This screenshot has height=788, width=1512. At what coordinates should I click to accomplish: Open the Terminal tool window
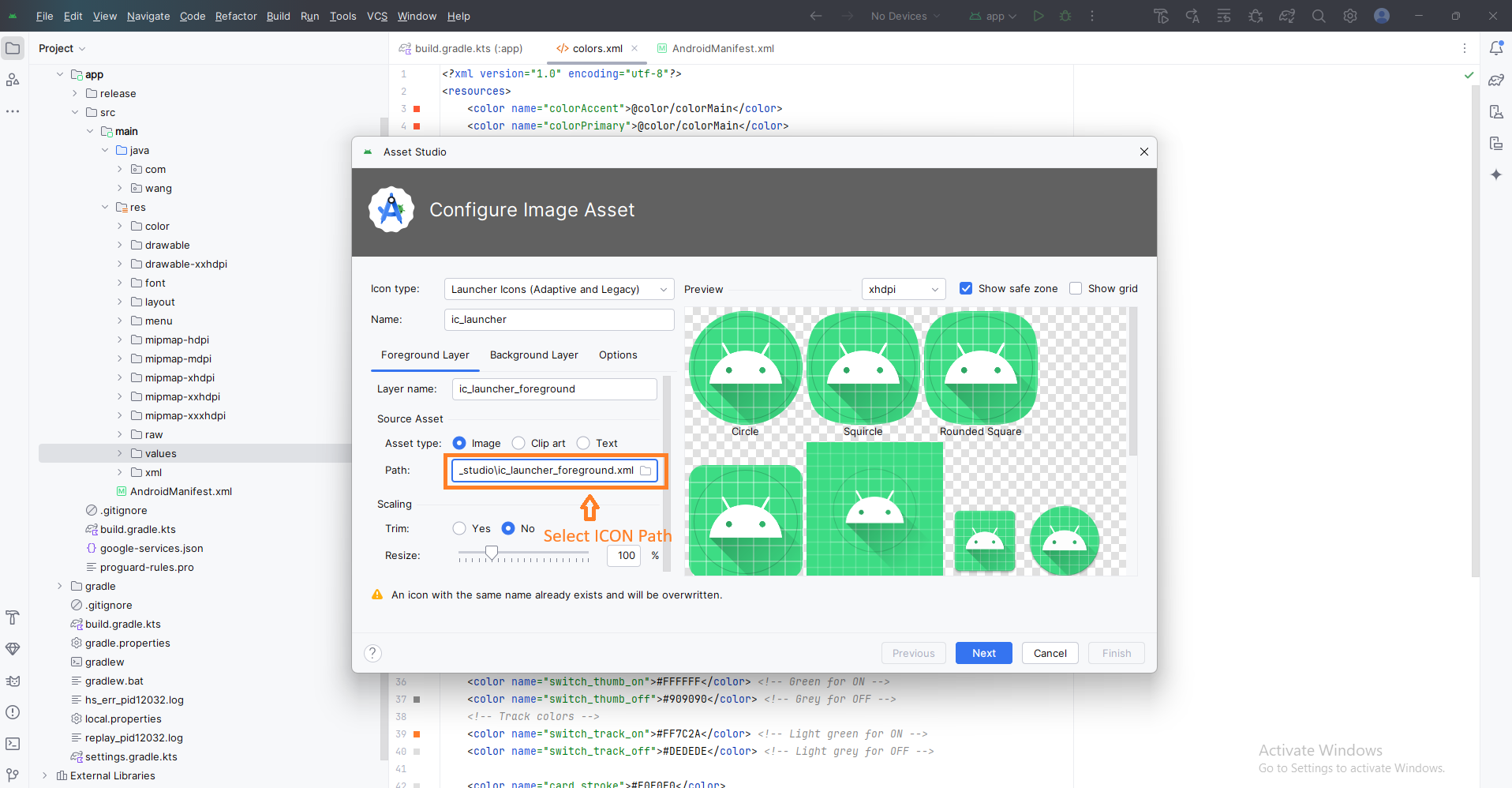pos(13,744)
